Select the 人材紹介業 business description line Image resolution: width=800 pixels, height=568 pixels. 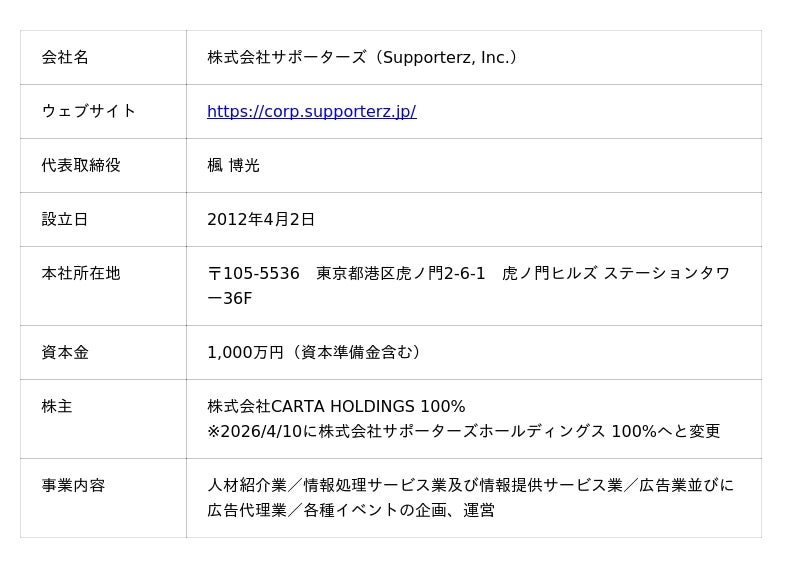tap(470, 486)
